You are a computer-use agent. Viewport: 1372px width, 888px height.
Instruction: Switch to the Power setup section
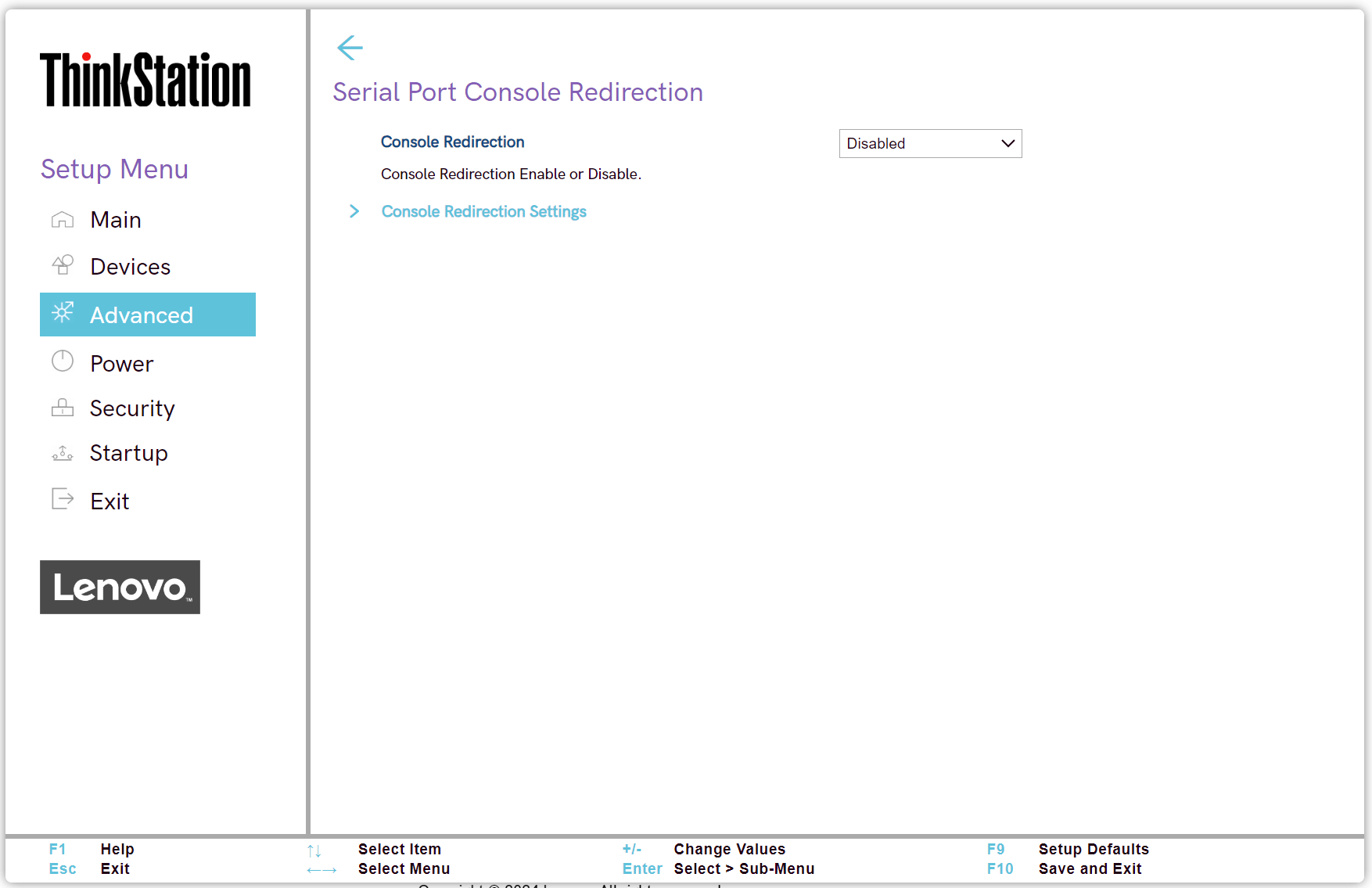[x=121, y=362]
